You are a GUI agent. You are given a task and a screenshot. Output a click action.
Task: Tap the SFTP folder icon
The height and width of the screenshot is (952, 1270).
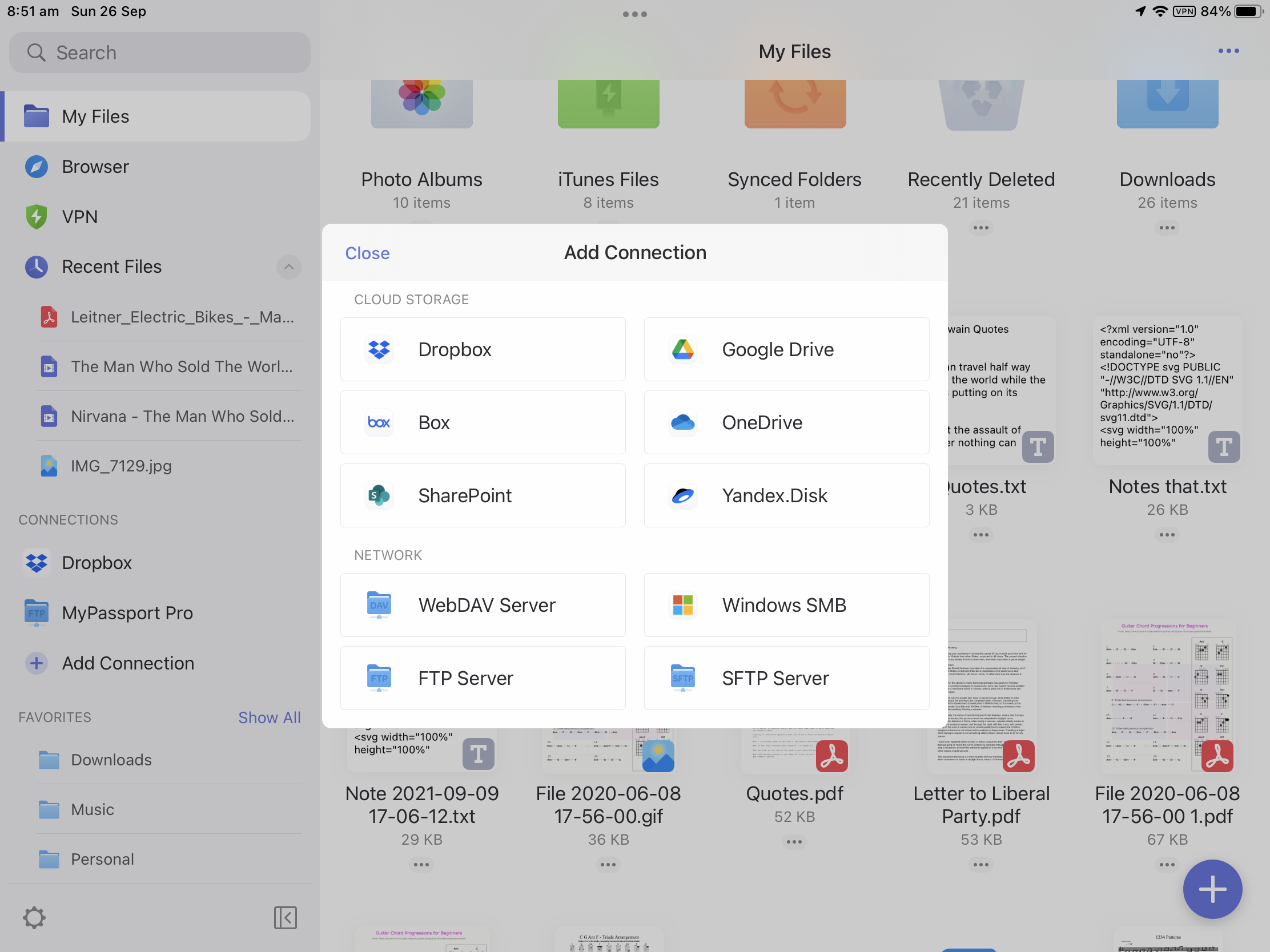(682, 677)
